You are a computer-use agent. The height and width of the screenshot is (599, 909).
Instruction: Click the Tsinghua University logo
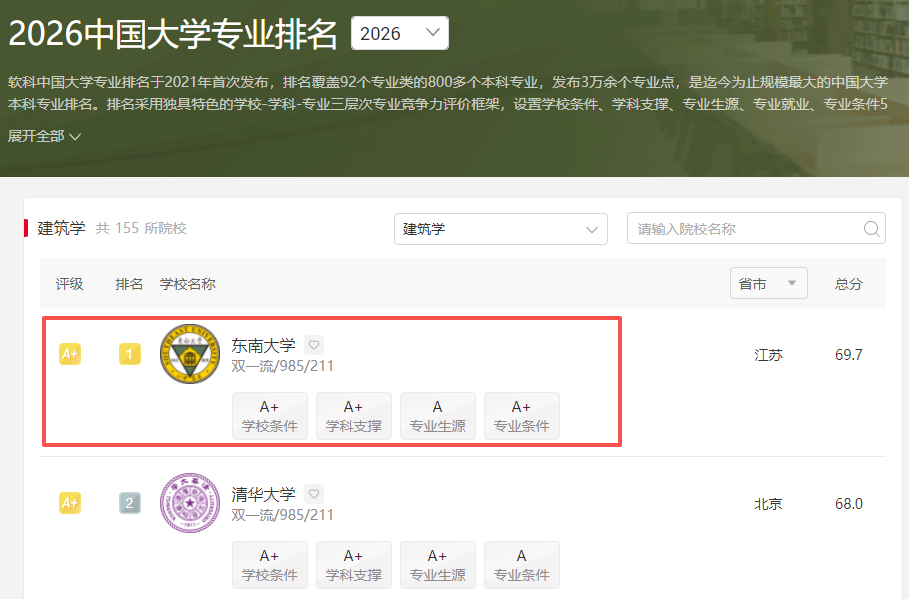click(190, 503)
